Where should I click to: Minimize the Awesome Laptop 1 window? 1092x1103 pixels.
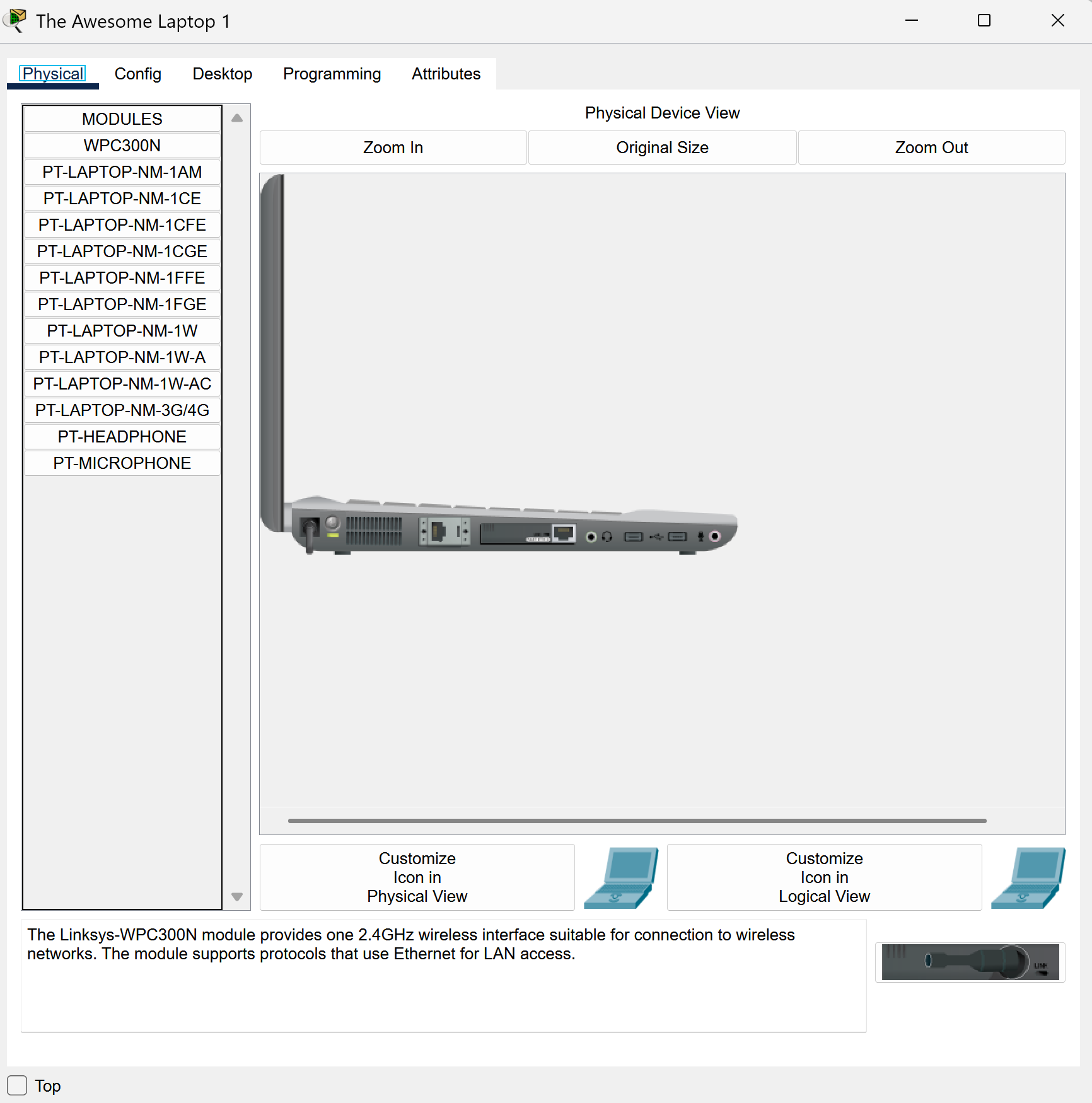[x=912, y=21]
